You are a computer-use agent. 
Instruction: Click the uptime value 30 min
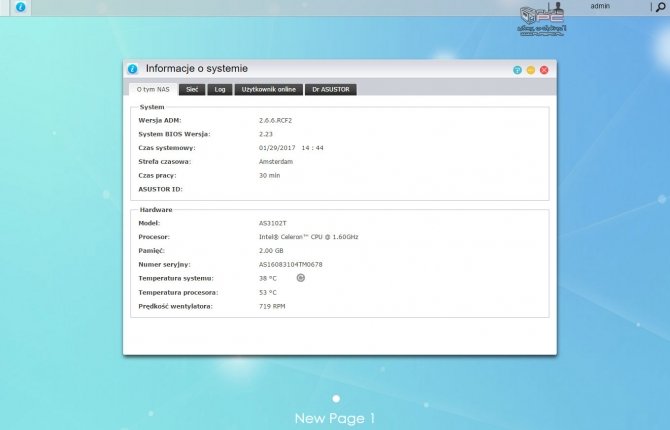point(269,175)
